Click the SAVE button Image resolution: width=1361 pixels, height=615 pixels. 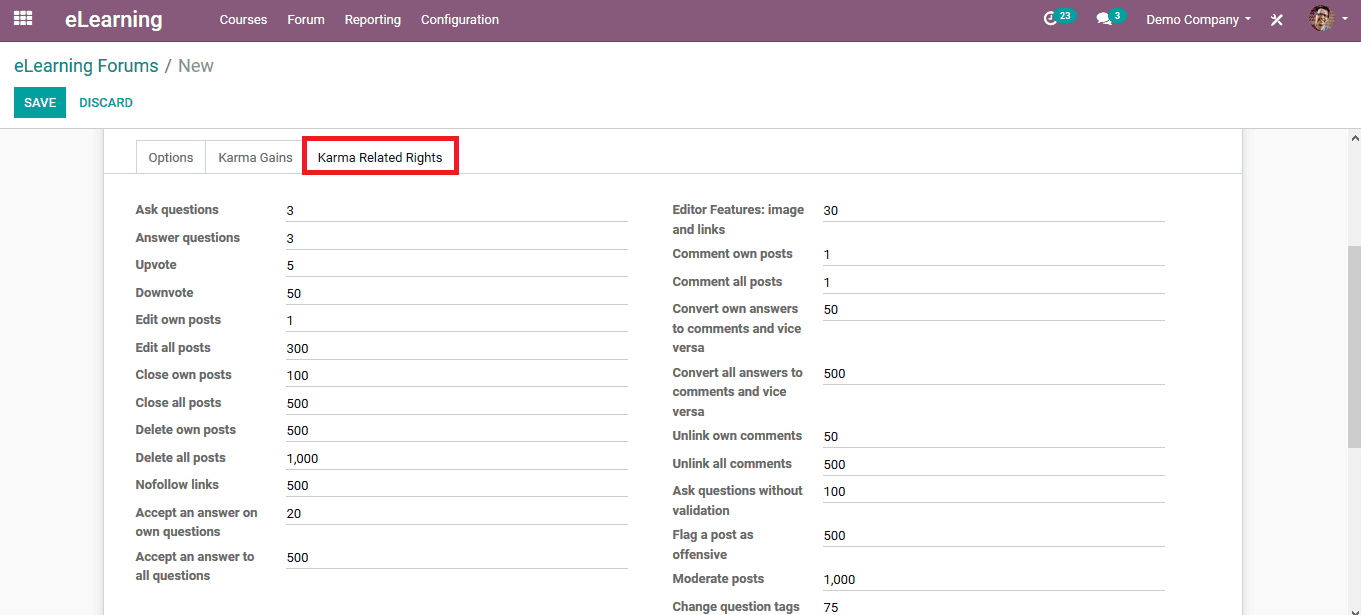40,102
